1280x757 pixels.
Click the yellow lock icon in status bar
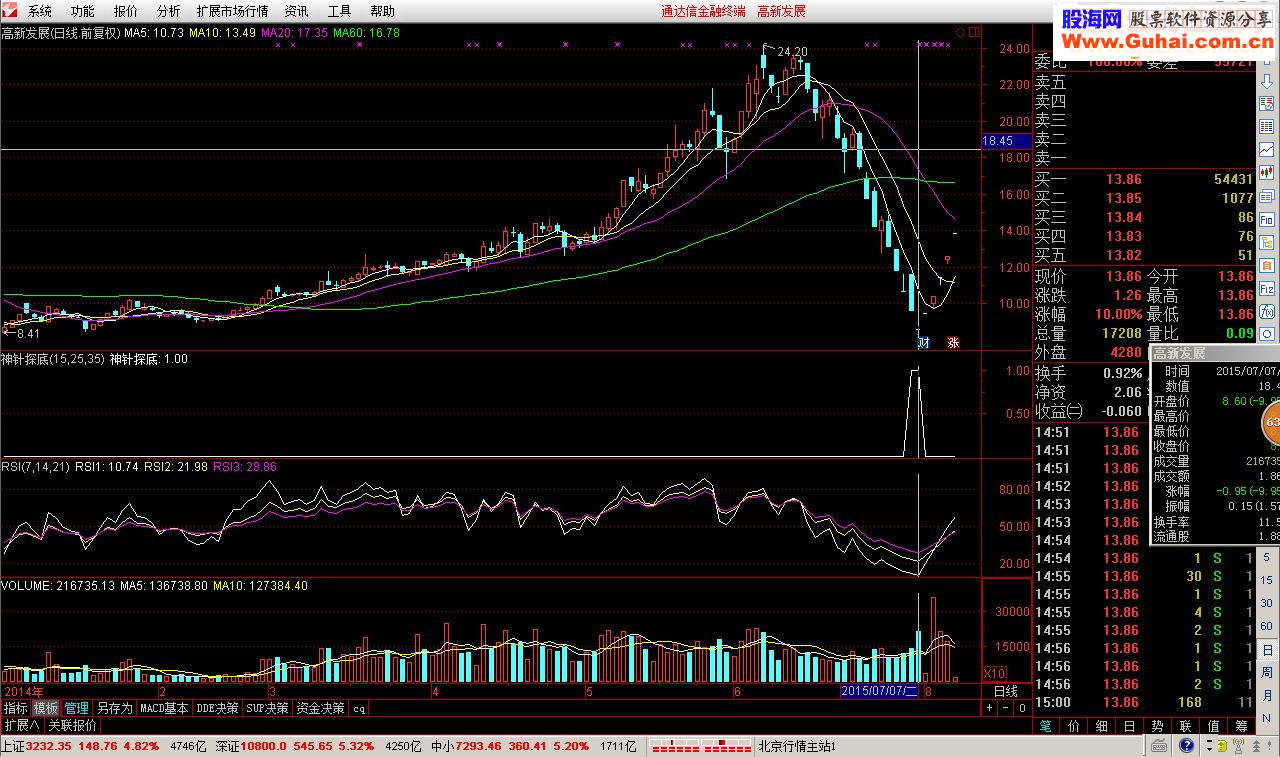pos(1221,747)
